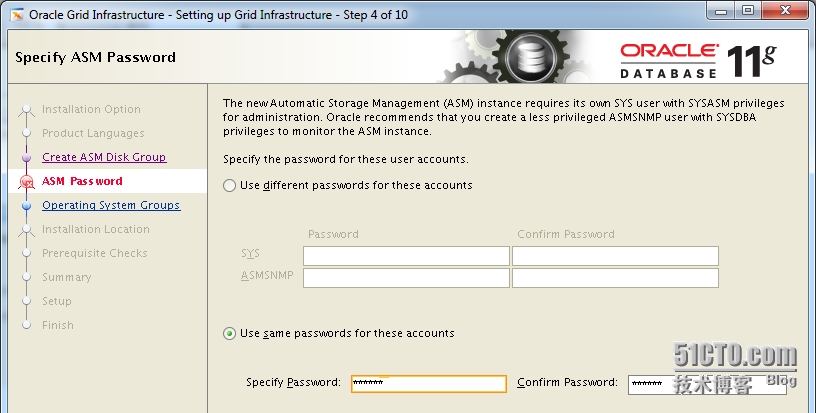Screen dimensions: 816x413
Task: Go to Operating System Groups step
Action: click(111, 205)
